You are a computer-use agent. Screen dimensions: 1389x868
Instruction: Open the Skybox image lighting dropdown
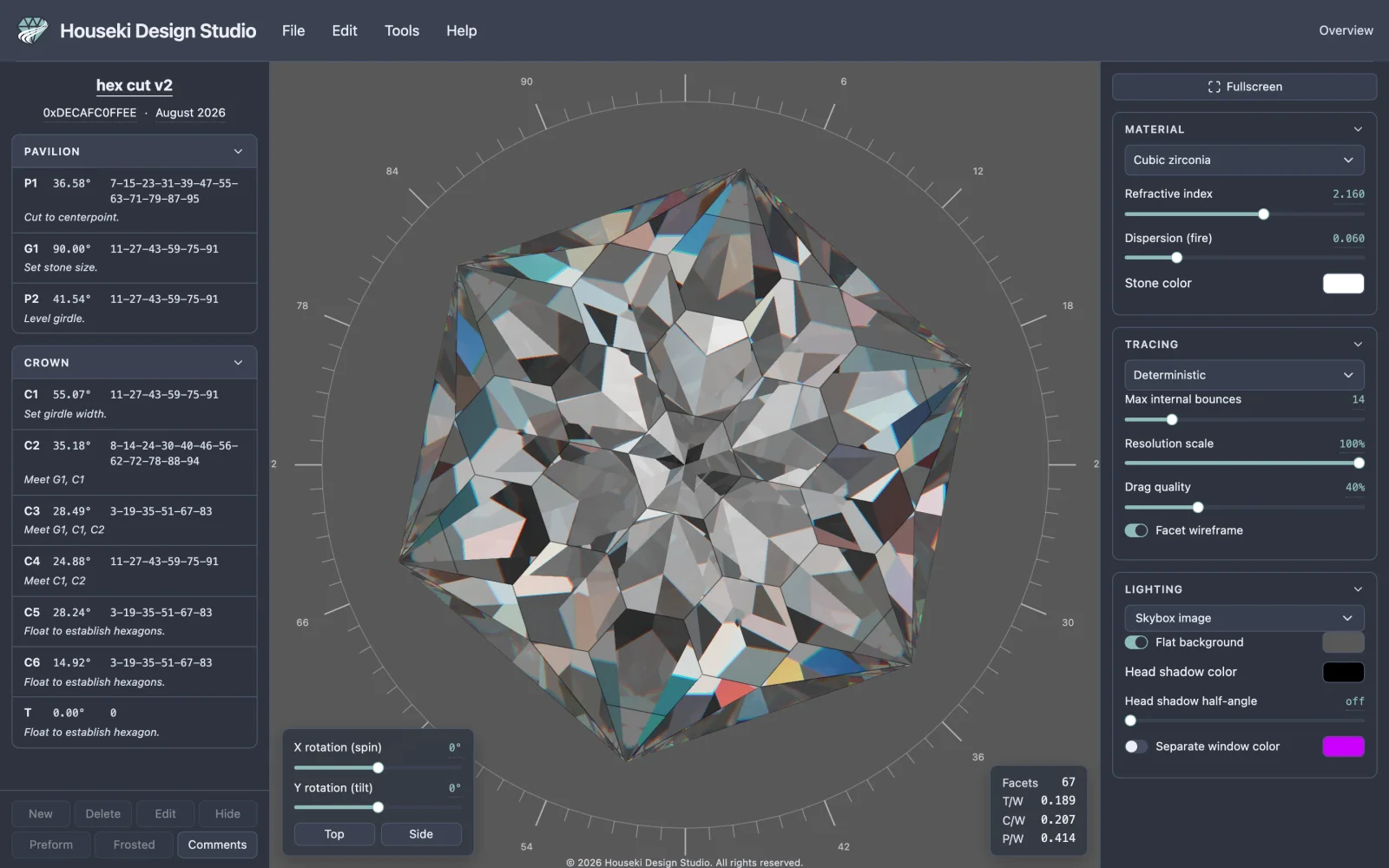[x=1244, y=618]
